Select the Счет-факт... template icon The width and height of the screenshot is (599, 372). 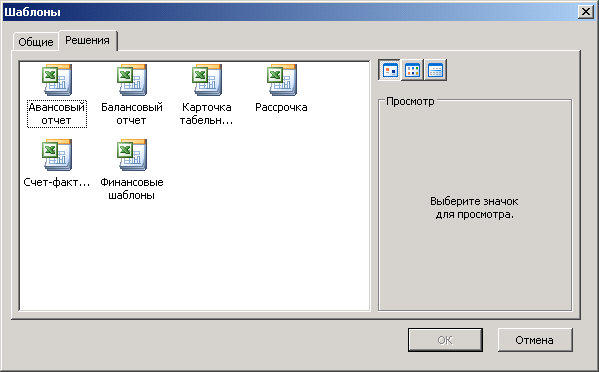click(x=57, y=155)
